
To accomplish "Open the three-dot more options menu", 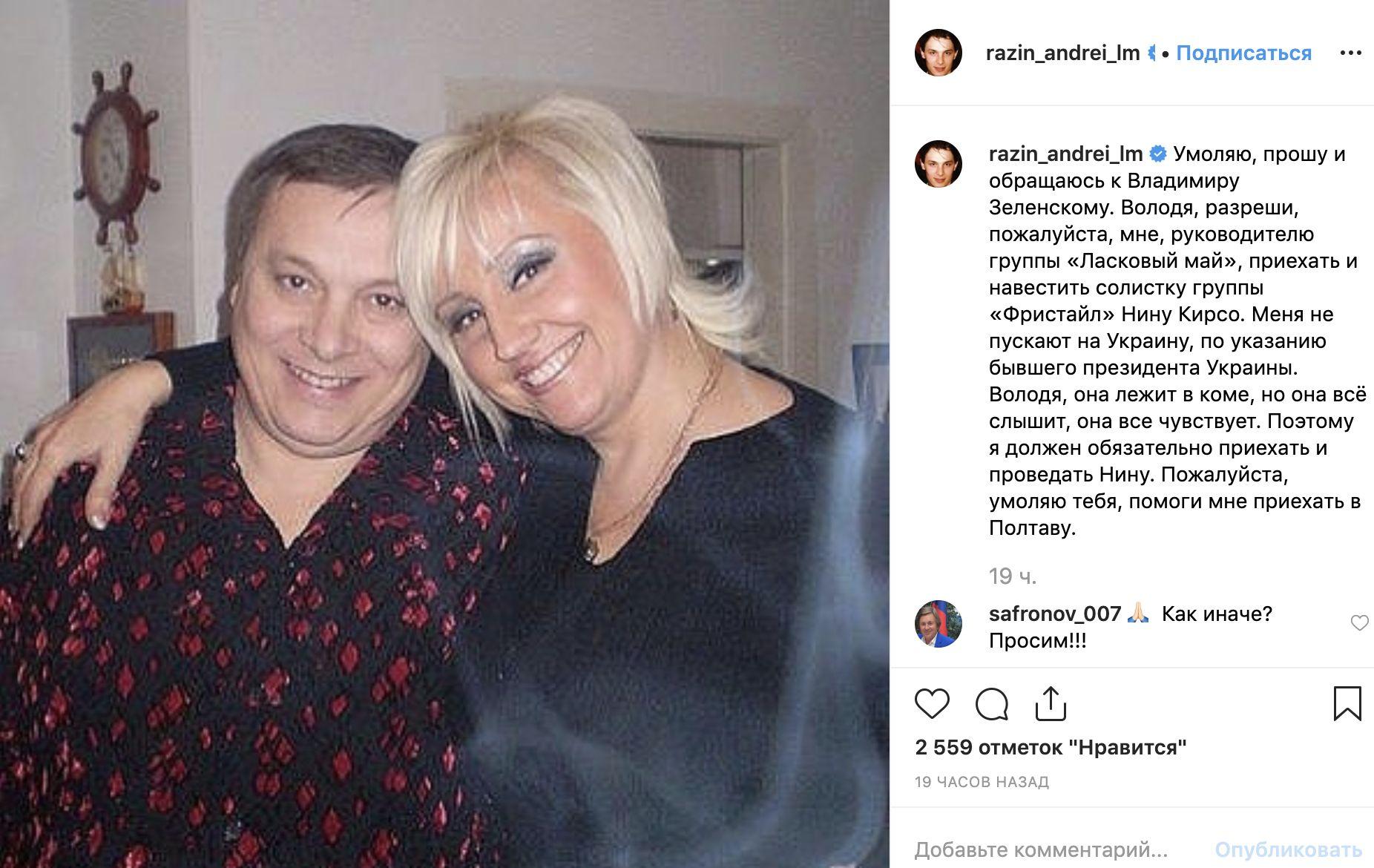I will click(x=1350, y=53).
